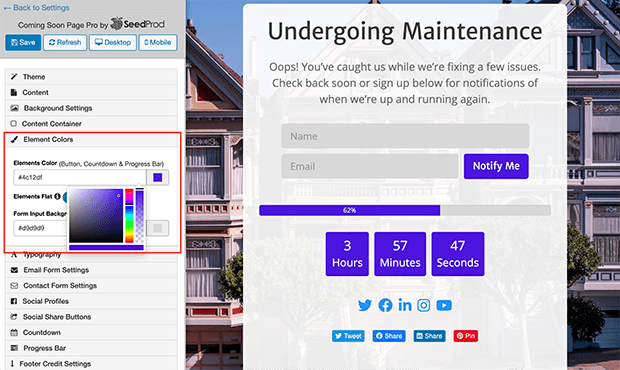
Task: Click the Content file icon
Action: 14,92
